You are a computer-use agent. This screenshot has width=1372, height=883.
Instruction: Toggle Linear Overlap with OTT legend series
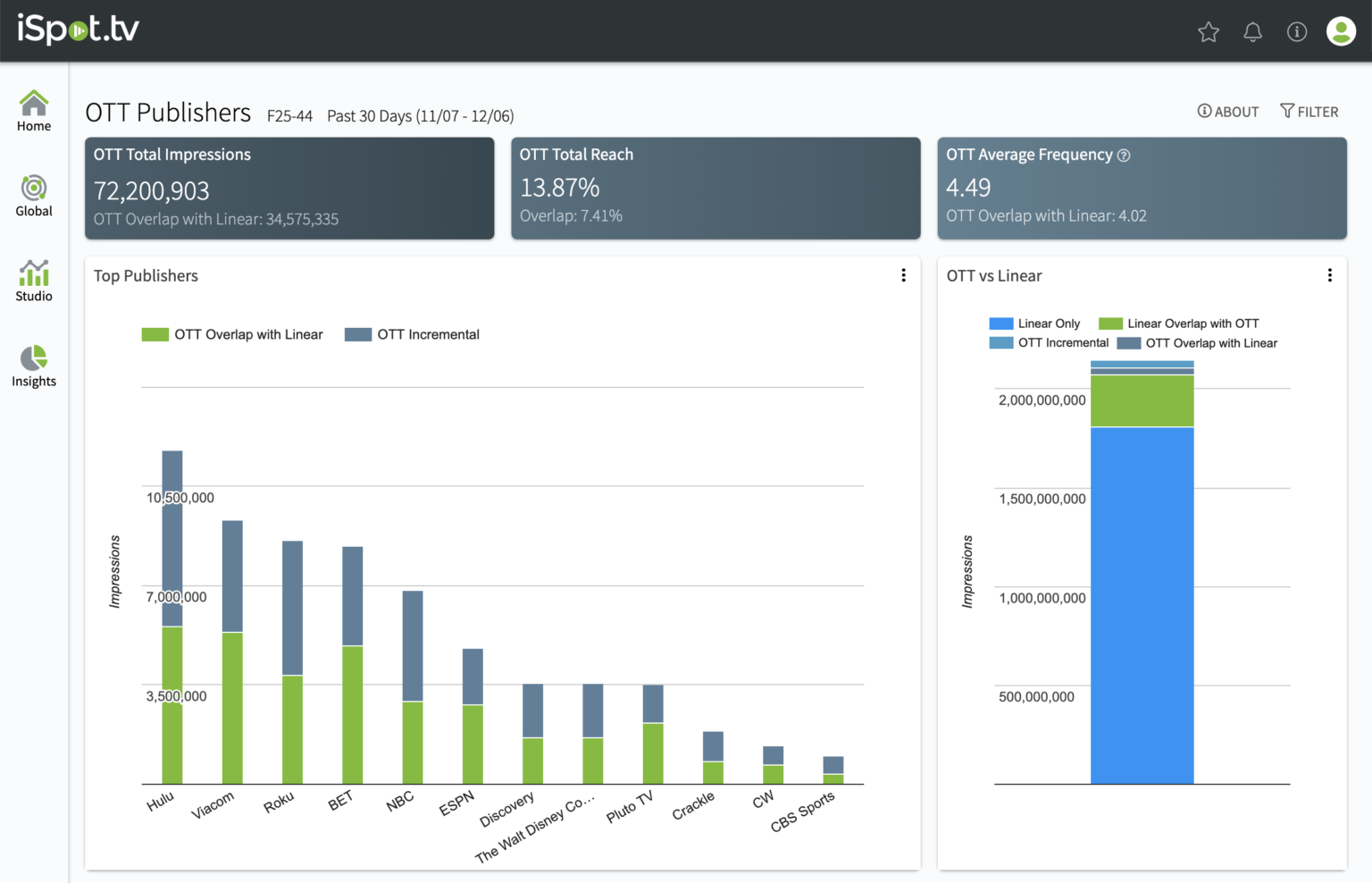click(x=1179, y=324)
